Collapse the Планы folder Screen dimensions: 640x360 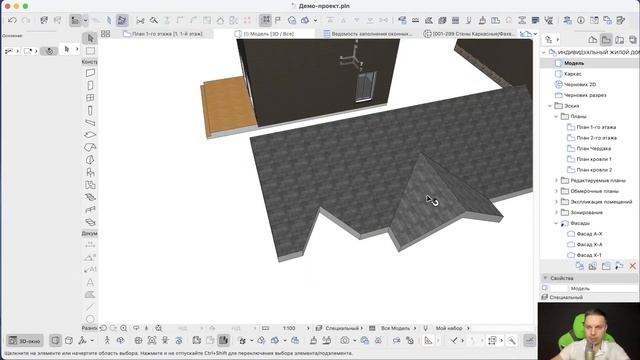pos(556,116)
